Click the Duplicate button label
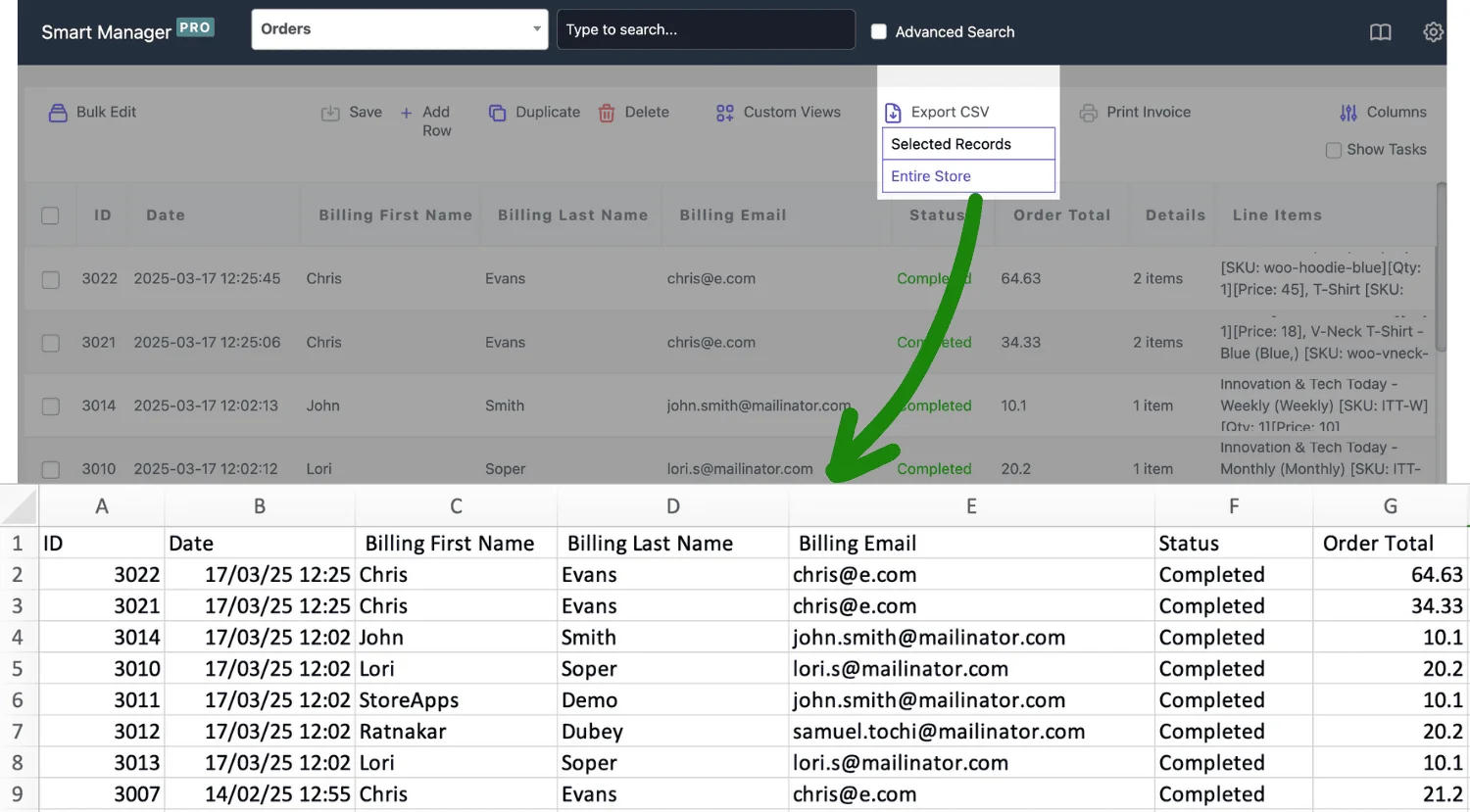This screenshot has width=1470, height=812. [x=548, y=112]
